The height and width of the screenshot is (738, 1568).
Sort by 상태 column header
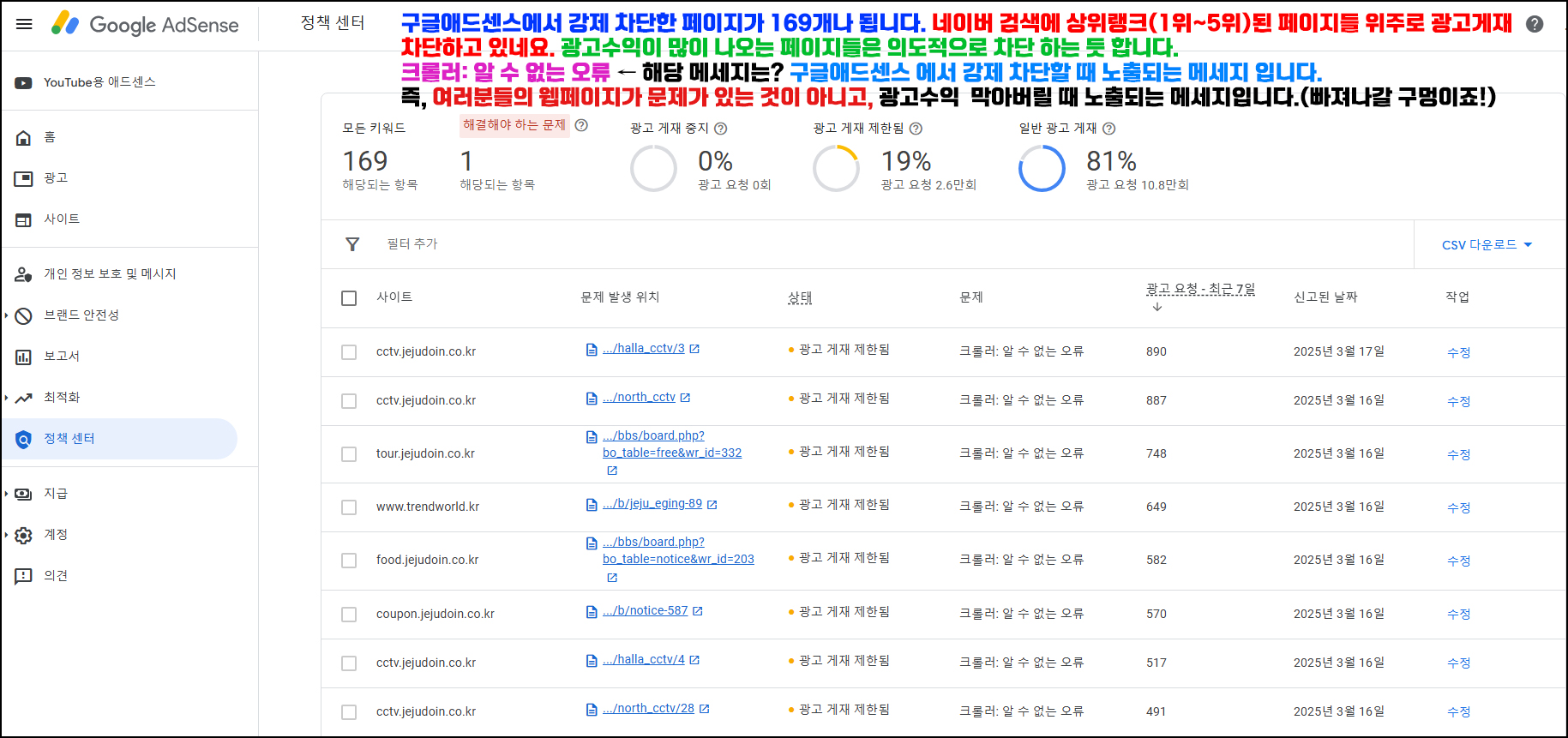800,297
